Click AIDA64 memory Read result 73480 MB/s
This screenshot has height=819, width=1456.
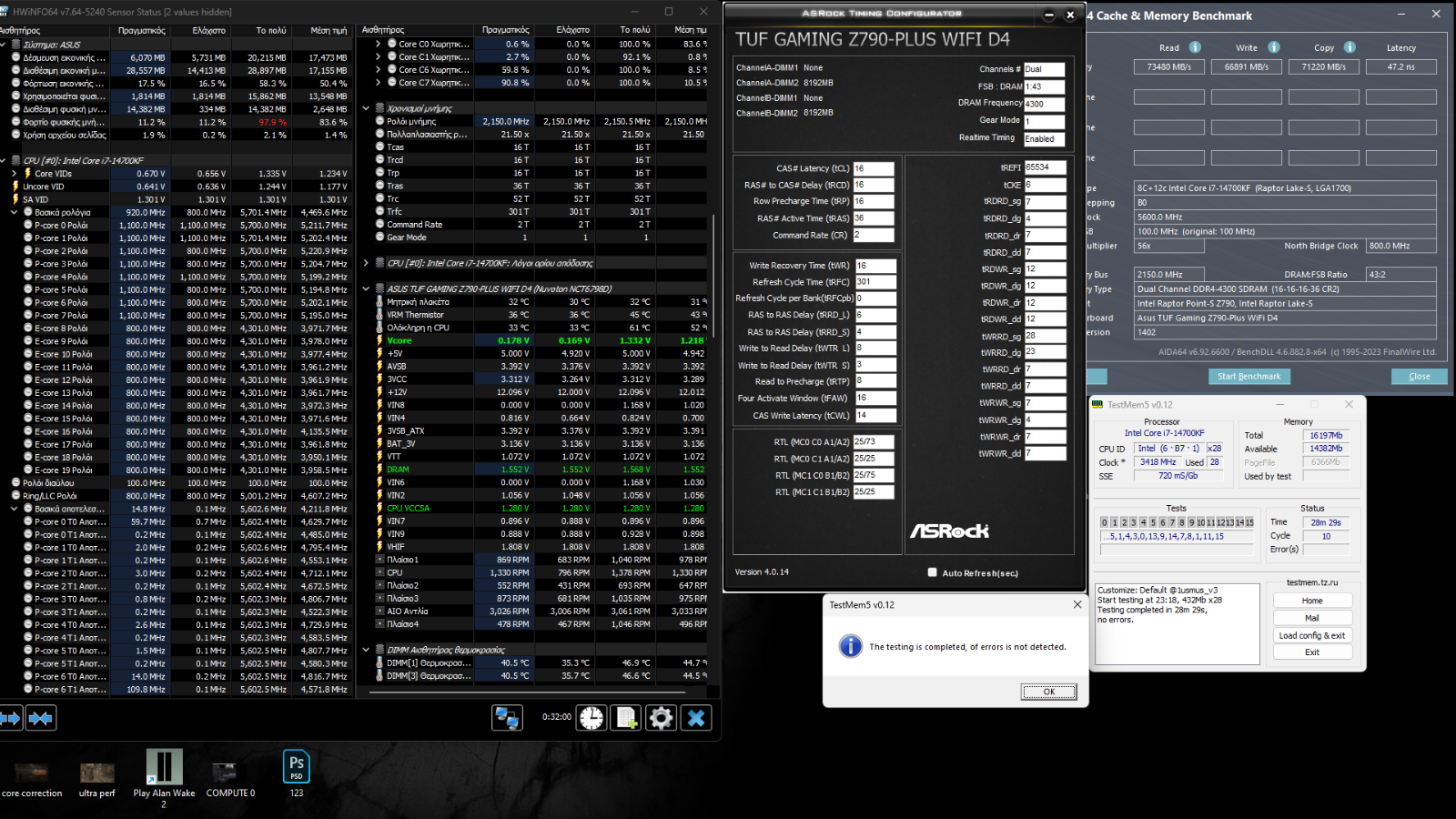(x=1169, y=66)
